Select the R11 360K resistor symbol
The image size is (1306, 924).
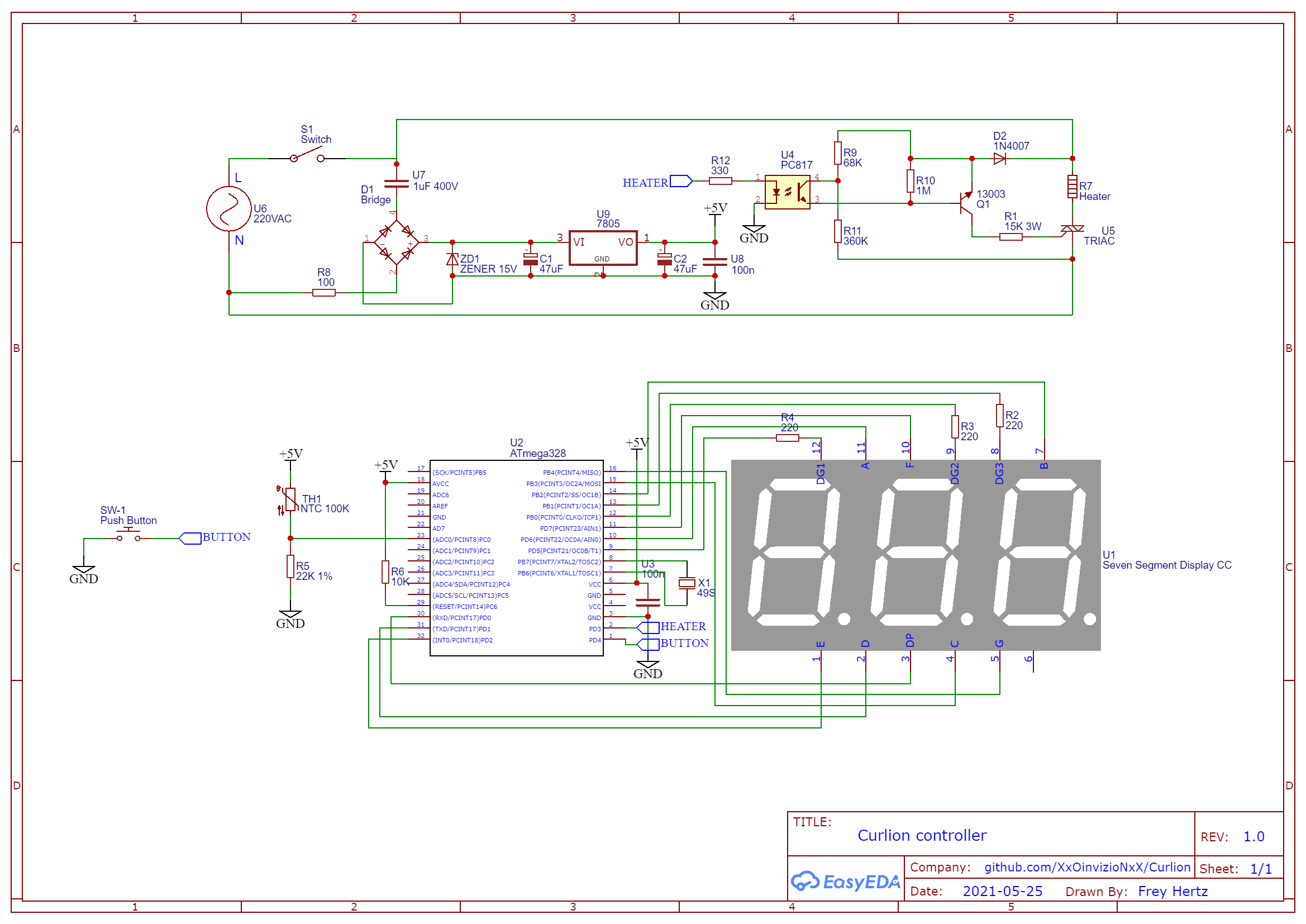838,232
